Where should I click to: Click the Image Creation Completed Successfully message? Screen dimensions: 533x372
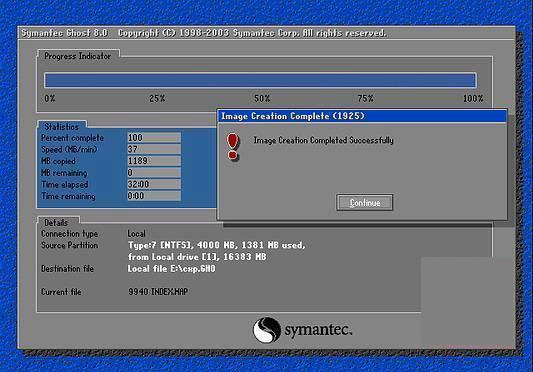click(x=324, y=140)
